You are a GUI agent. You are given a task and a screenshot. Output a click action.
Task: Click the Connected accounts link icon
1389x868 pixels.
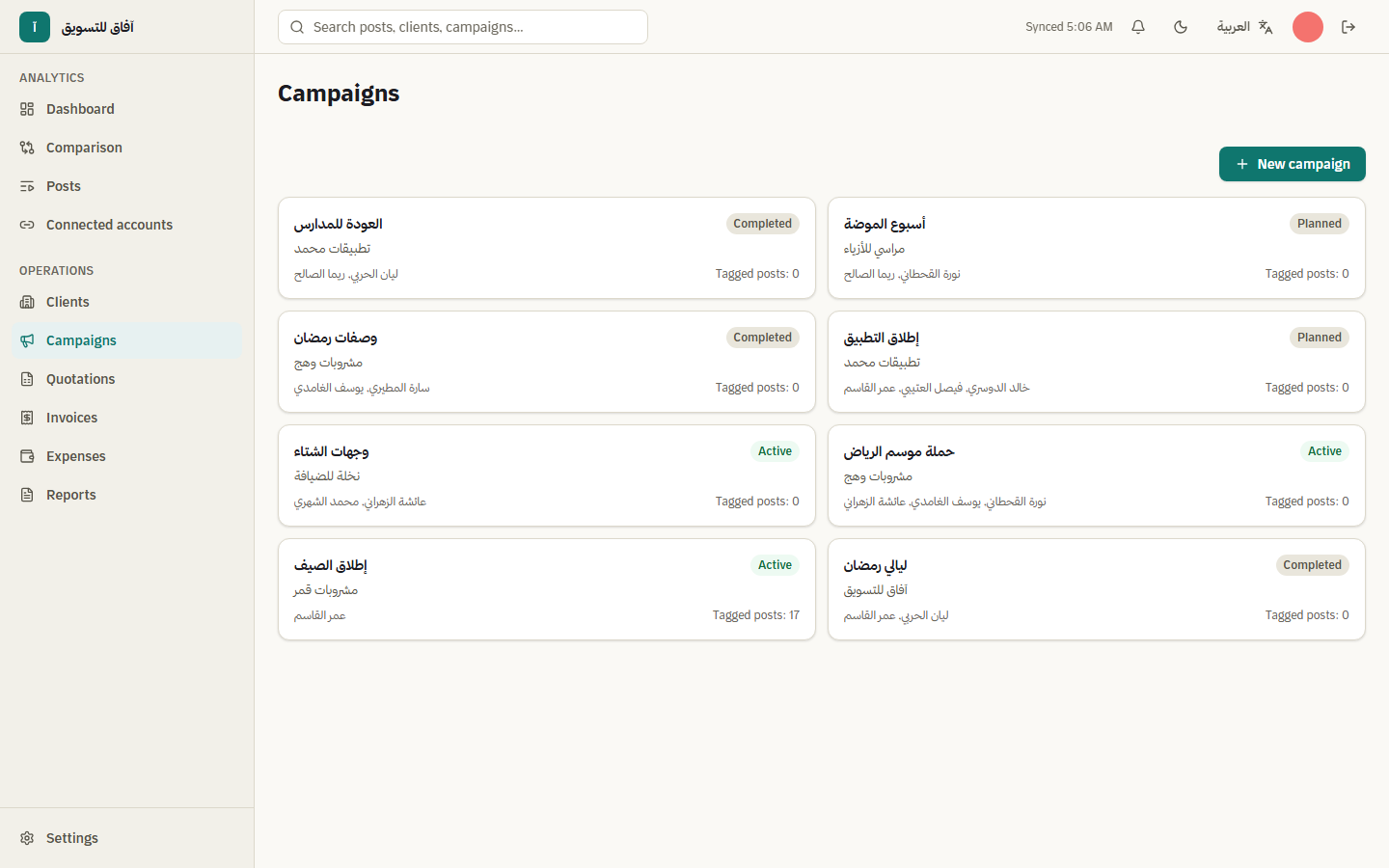27,225
